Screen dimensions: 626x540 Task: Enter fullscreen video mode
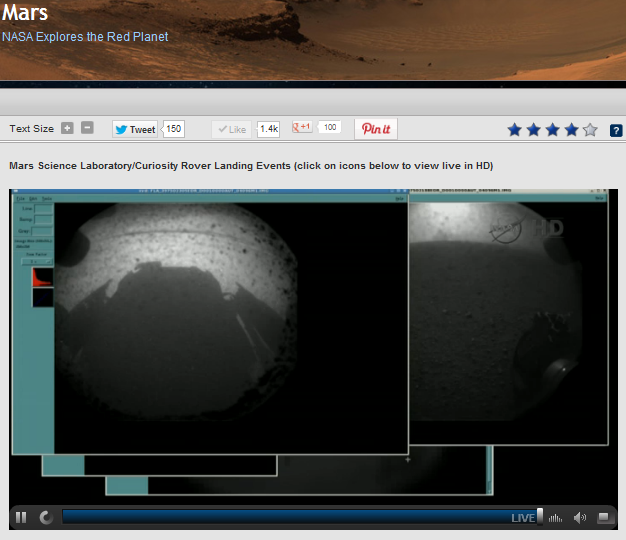coord(604,518)
